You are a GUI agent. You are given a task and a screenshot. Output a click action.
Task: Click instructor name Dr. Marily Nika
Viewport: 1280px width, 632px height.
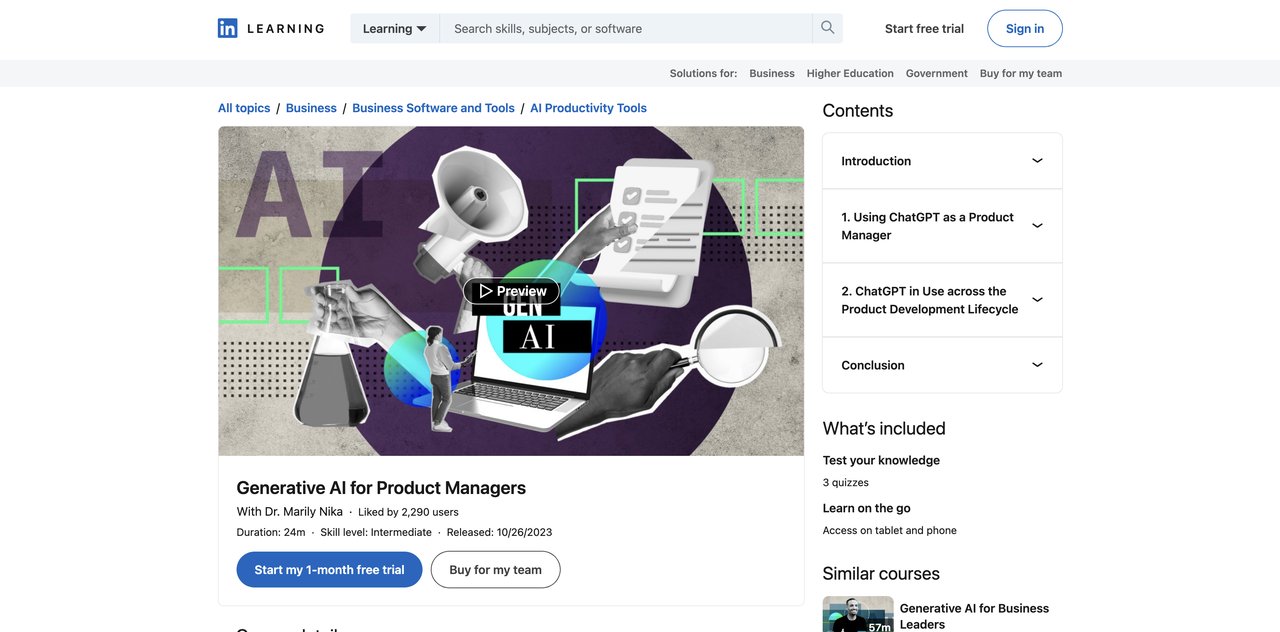pos(304,512)
